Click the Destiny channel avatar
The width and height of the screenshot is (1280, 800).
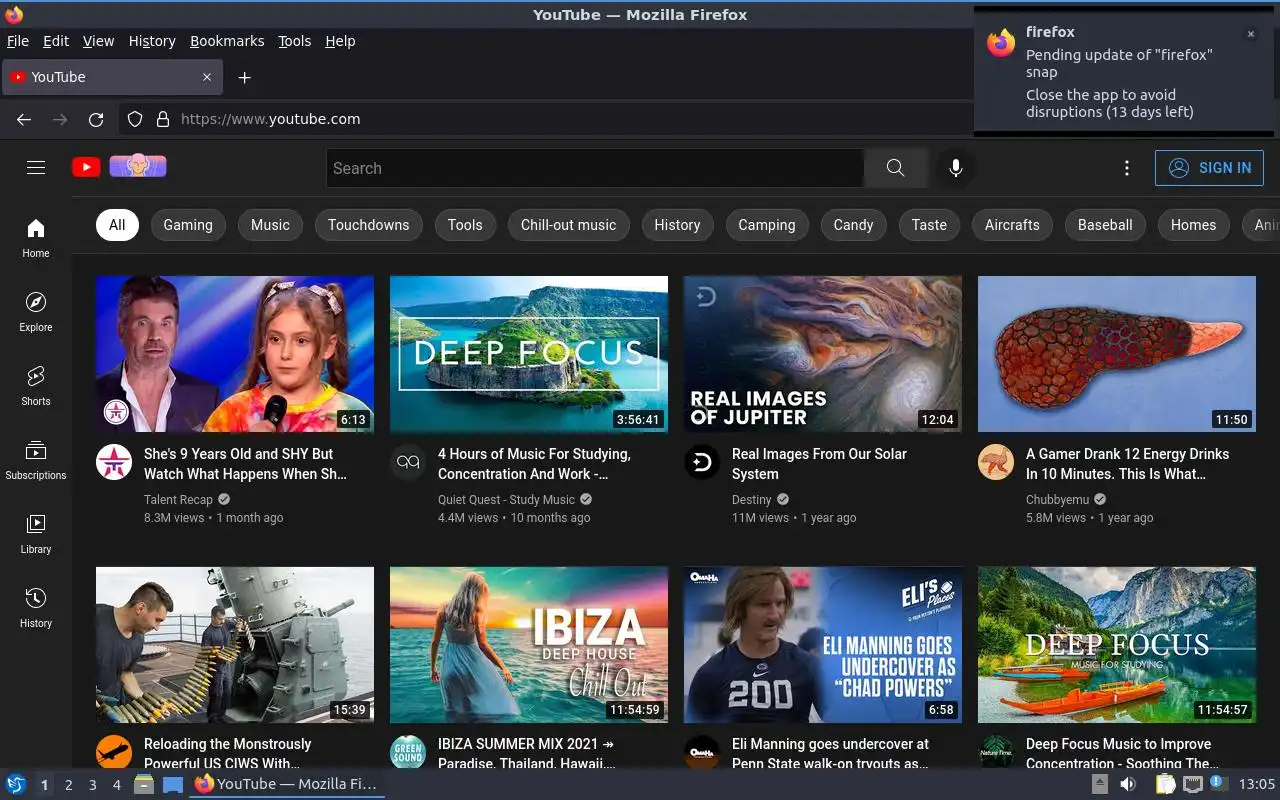tap(702, 462)
